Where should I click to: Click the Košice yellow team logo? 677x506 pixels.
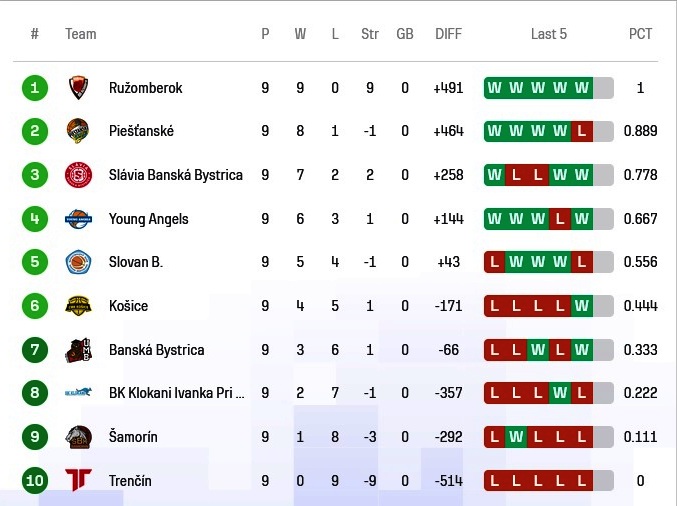point(78,306)
